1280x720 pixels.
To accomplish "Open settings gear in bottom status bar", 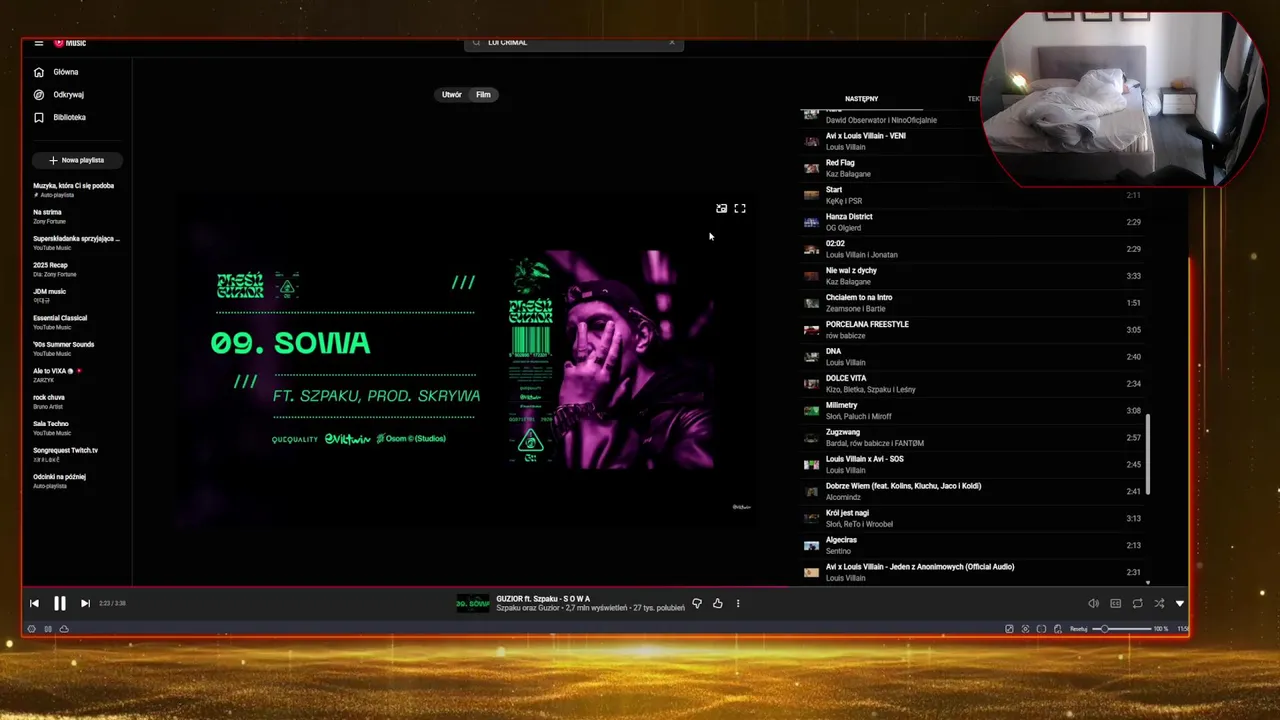I will pos(31,629).
